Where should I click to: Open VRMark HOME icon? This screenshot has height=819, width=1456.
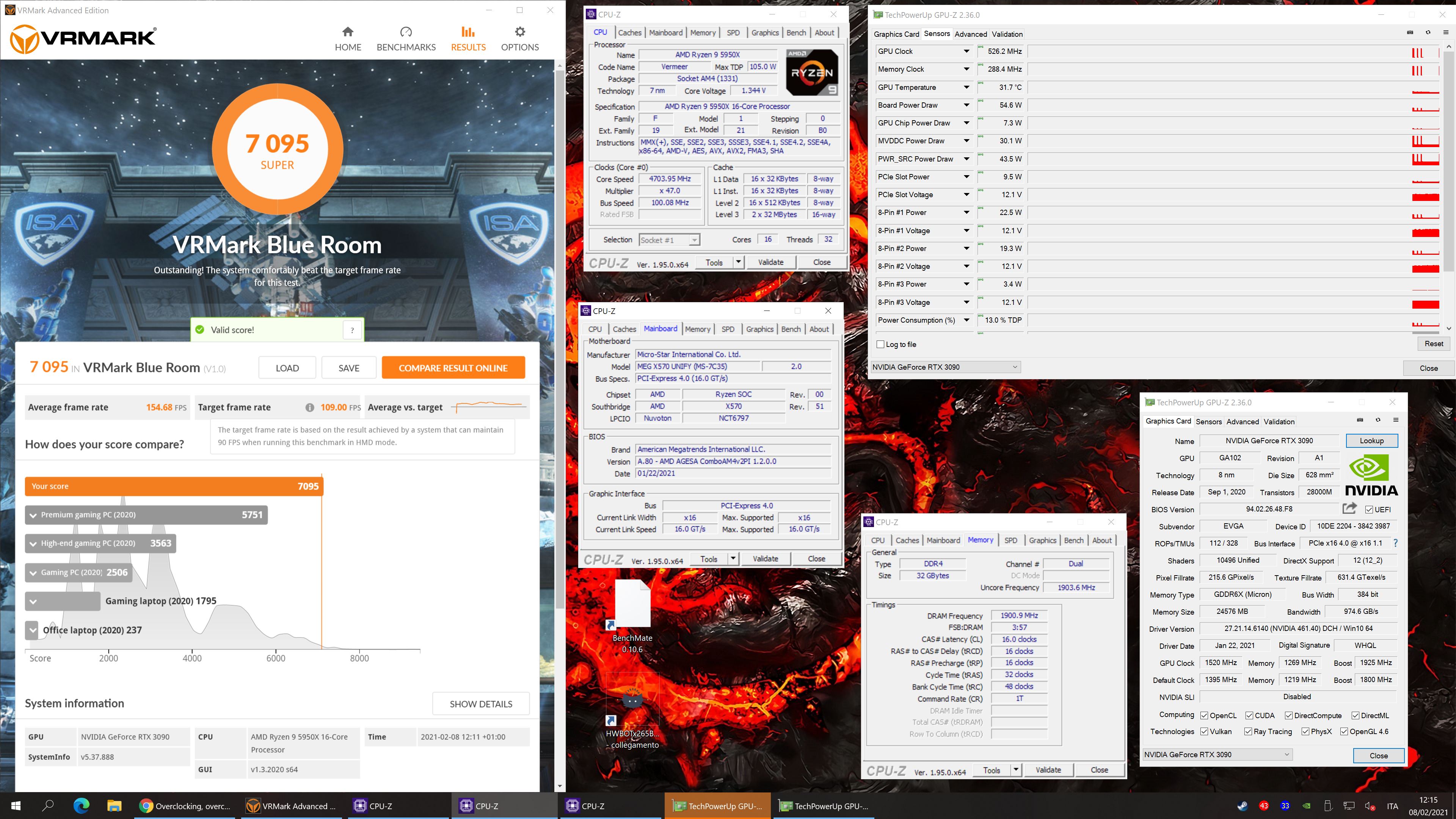coord(348,31)
